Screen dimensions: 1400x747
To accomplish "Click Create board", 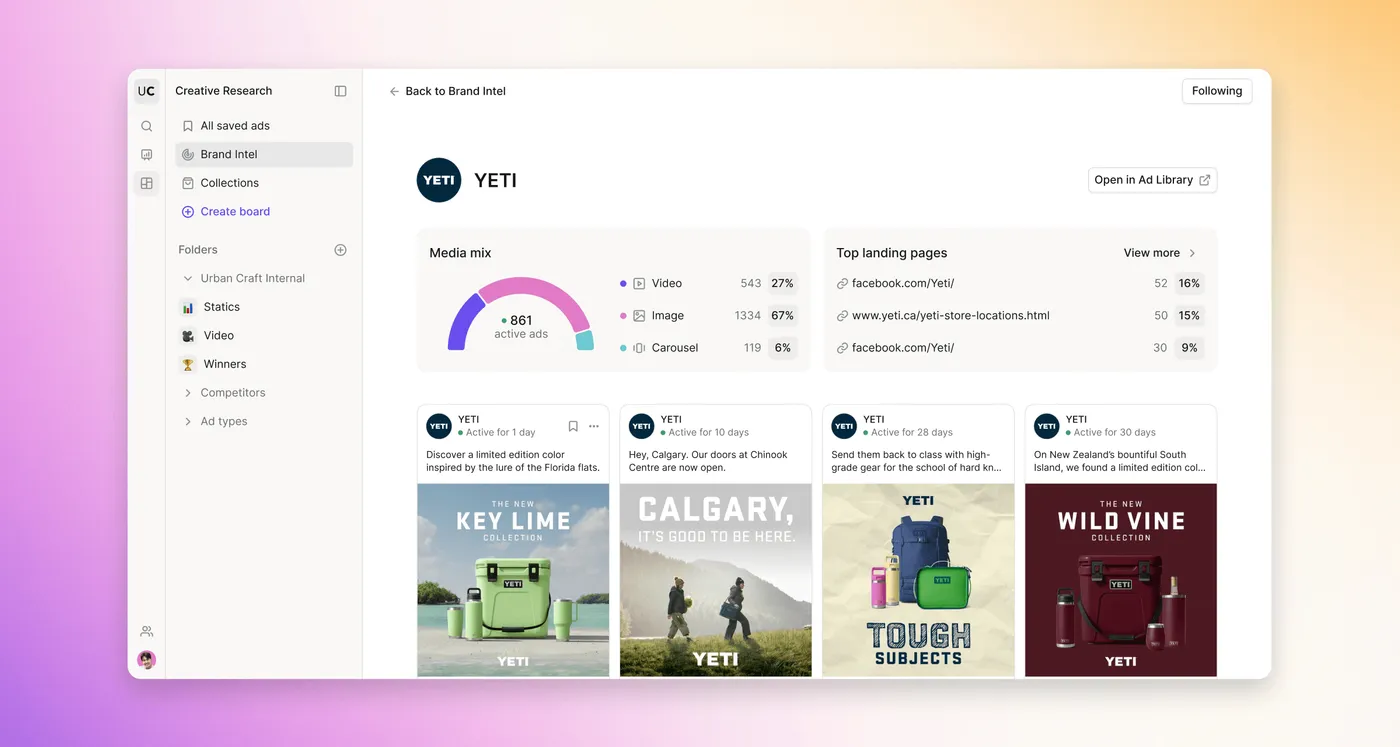I will pyautogui.click(x=235, y=212).
